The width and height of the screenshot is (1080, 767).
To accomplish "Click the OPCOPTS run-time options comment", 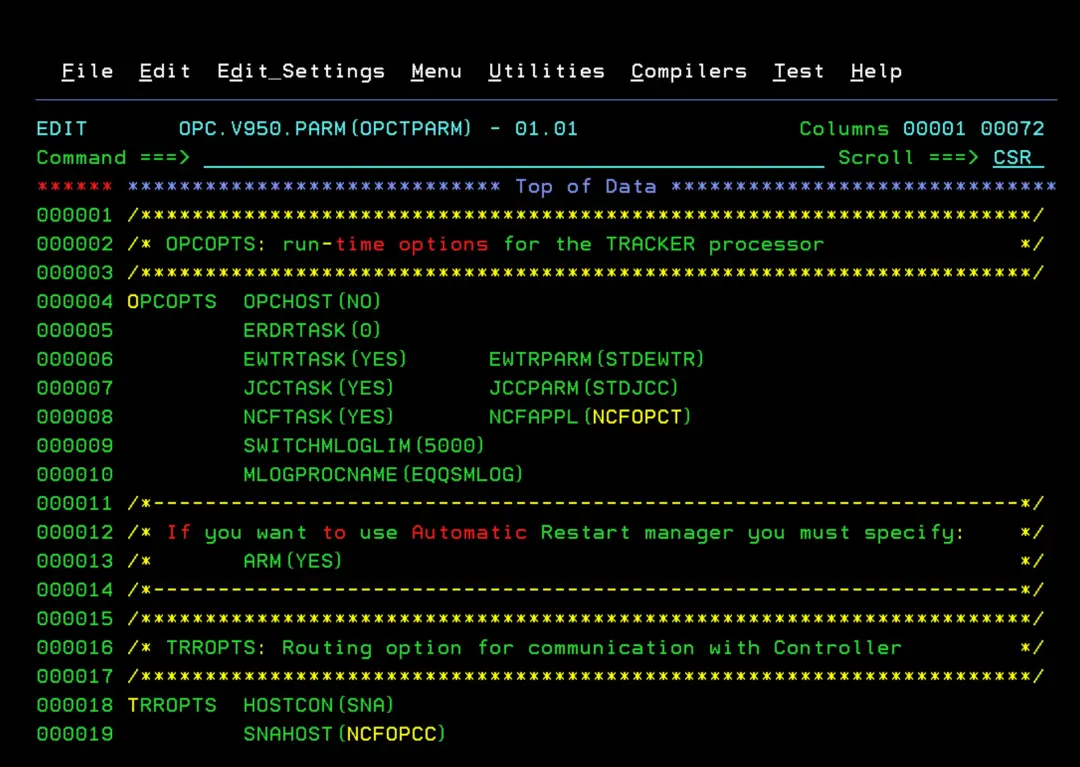I will [x=495, y=244].
